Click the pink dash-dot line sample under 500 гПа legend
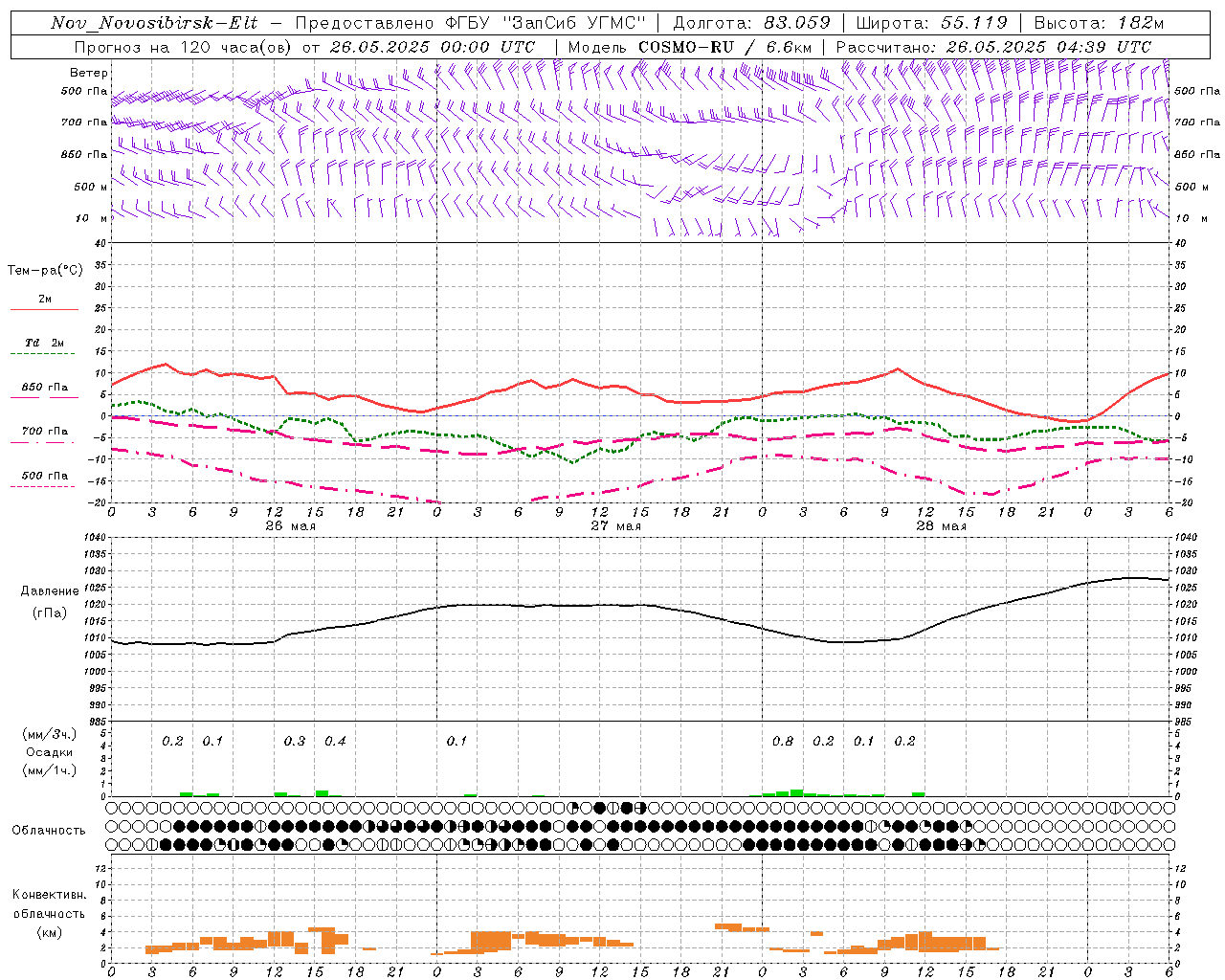 pos(42,486)
